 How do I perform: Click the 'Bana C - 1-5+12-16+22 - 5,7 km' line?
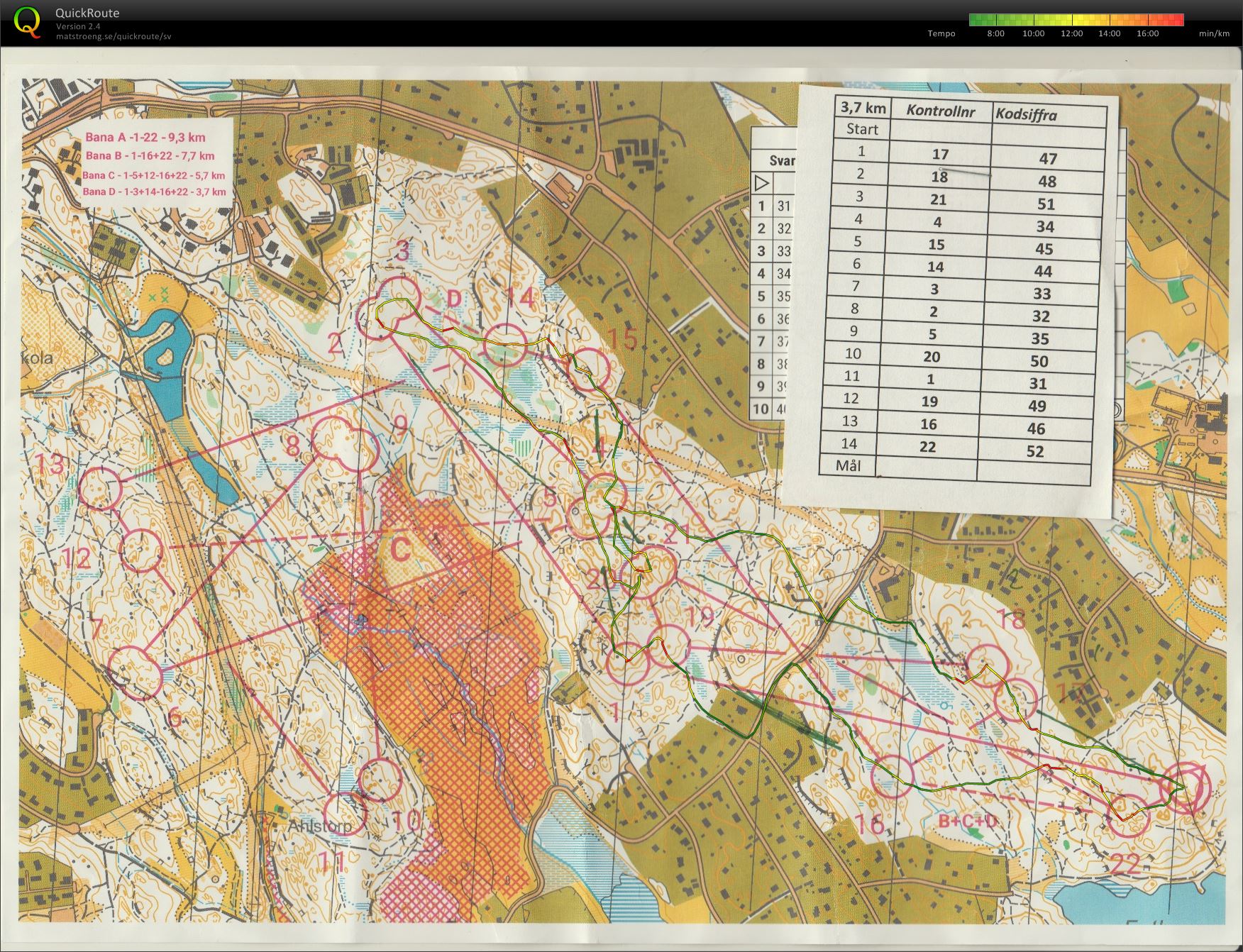(x=153, y=175)
